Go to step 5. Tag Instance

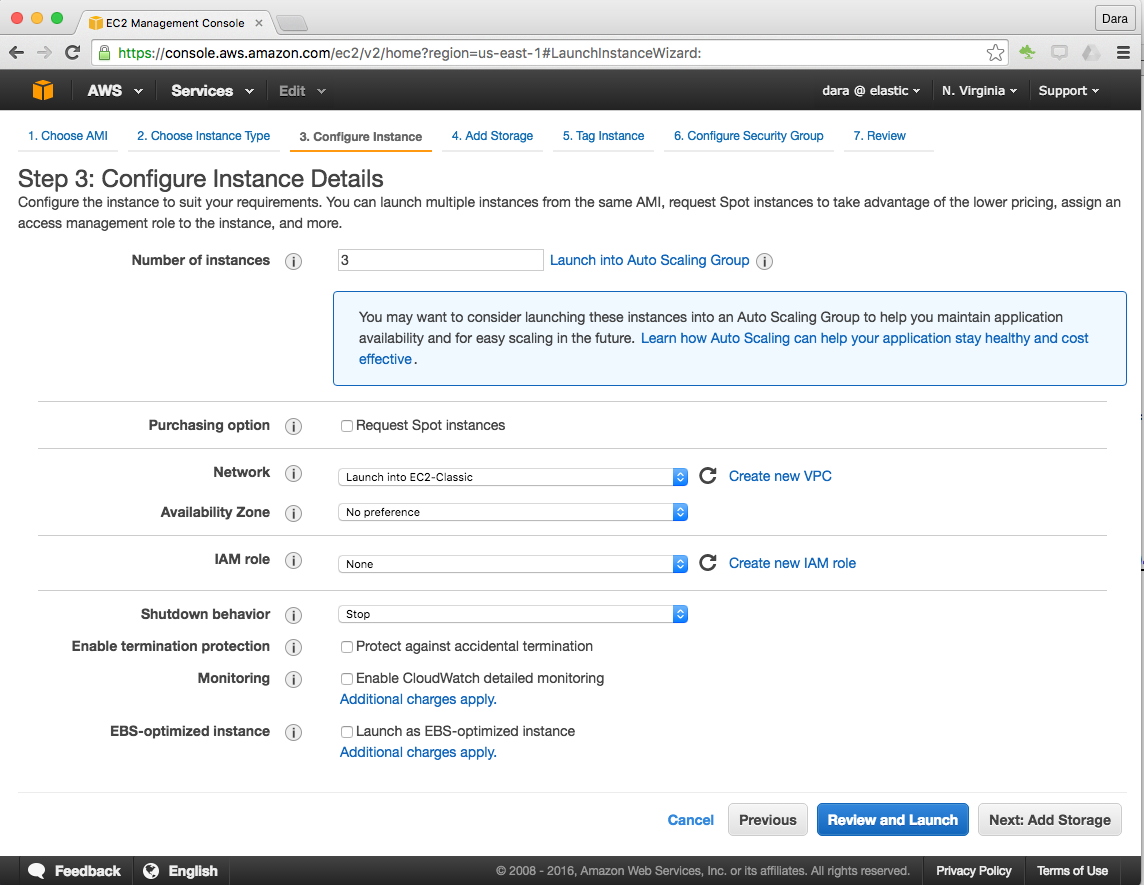[x=603, y=136]
